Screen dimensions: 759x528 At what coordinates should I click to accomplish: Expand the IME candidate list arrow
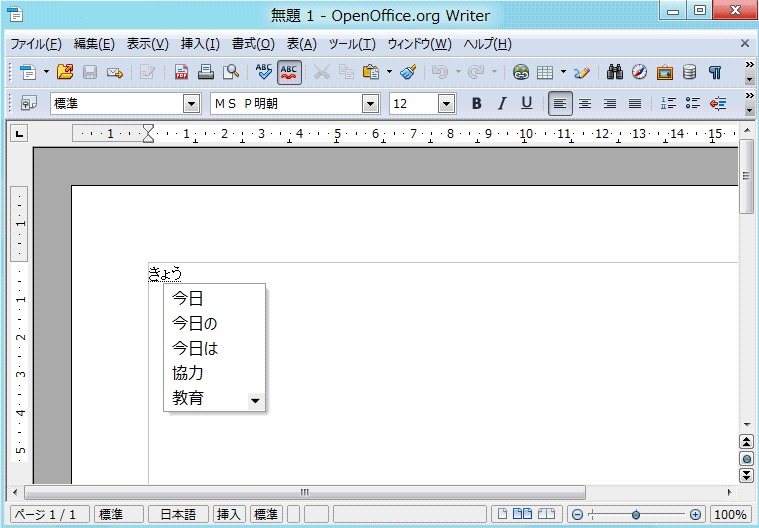255,401
